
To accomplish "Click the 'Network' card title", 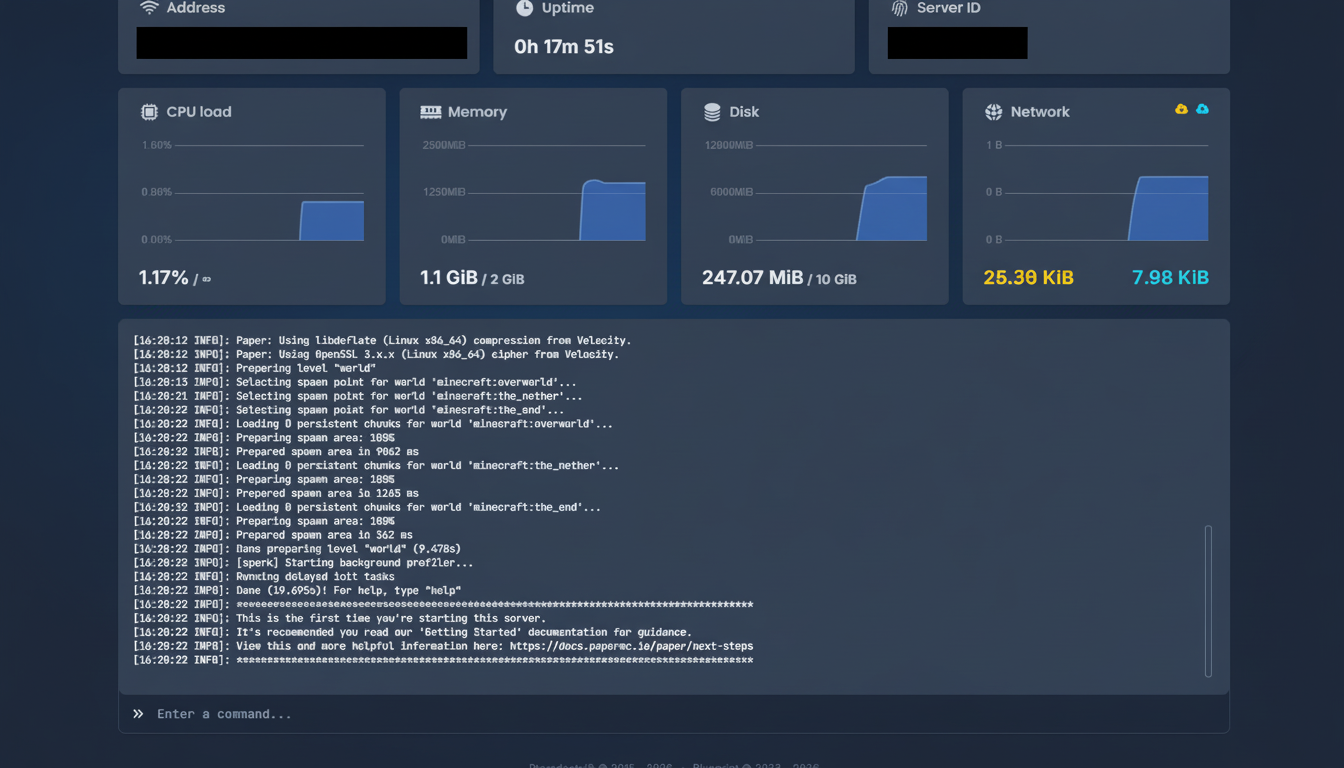I will pos(1040,112).
